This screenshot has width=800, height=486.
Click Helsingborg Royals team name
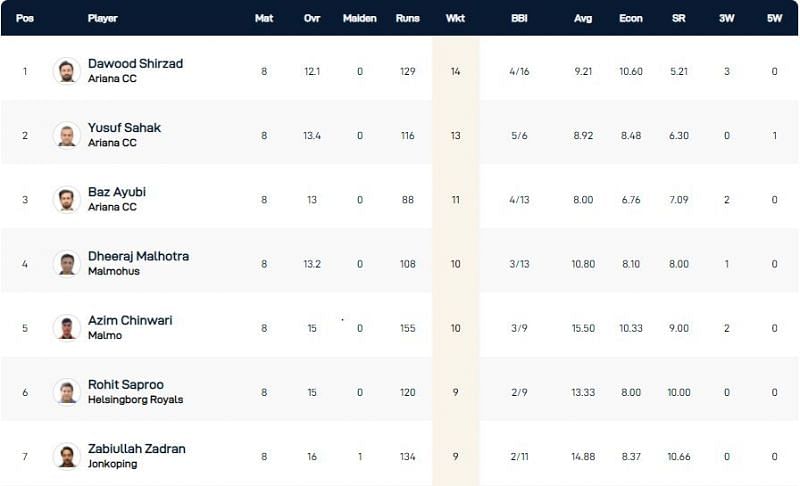(x=135, y=400)
